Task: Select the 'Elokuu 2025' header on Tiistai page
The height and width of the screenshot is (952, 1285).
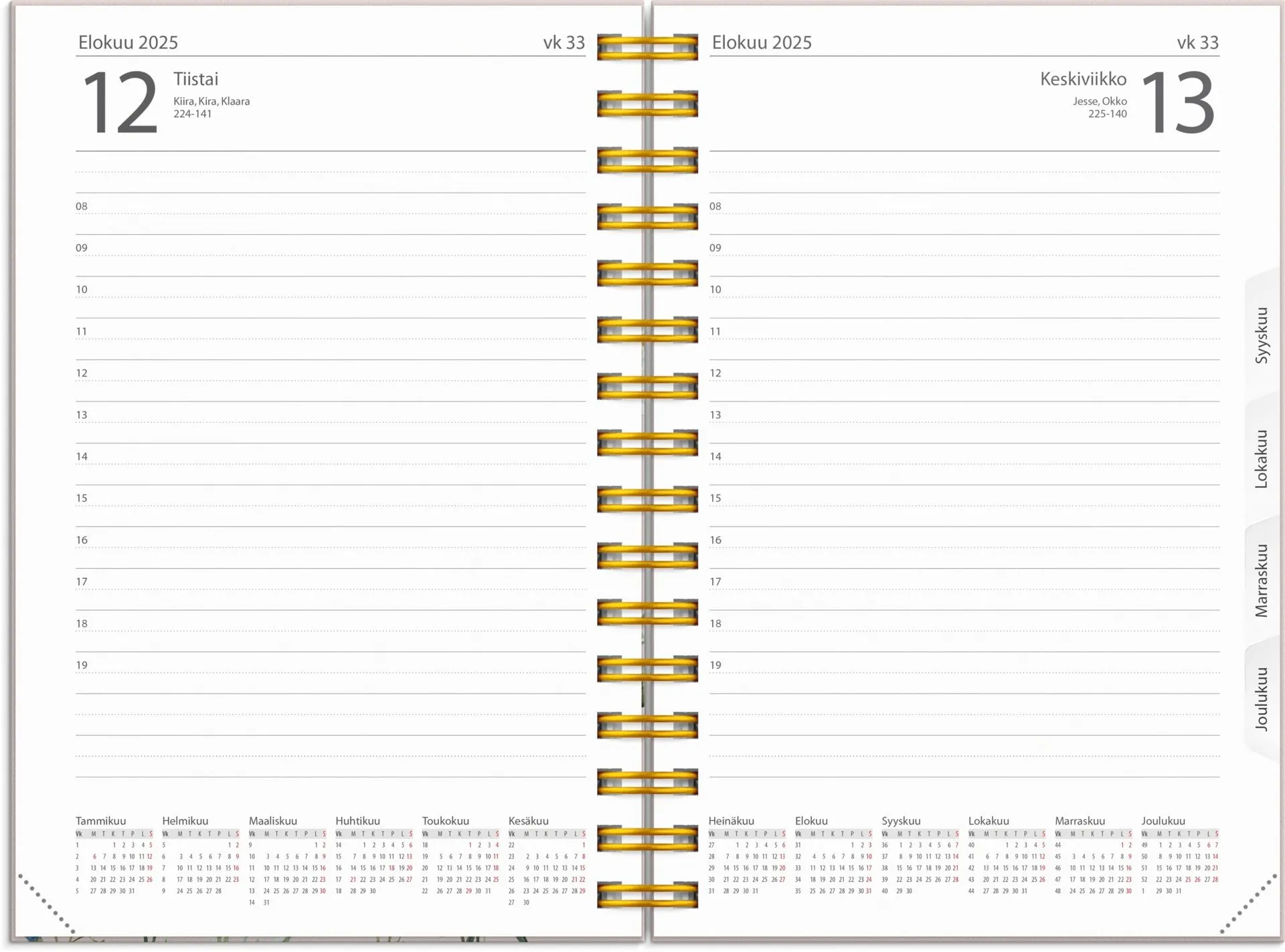Action: (x=128, y=43)
